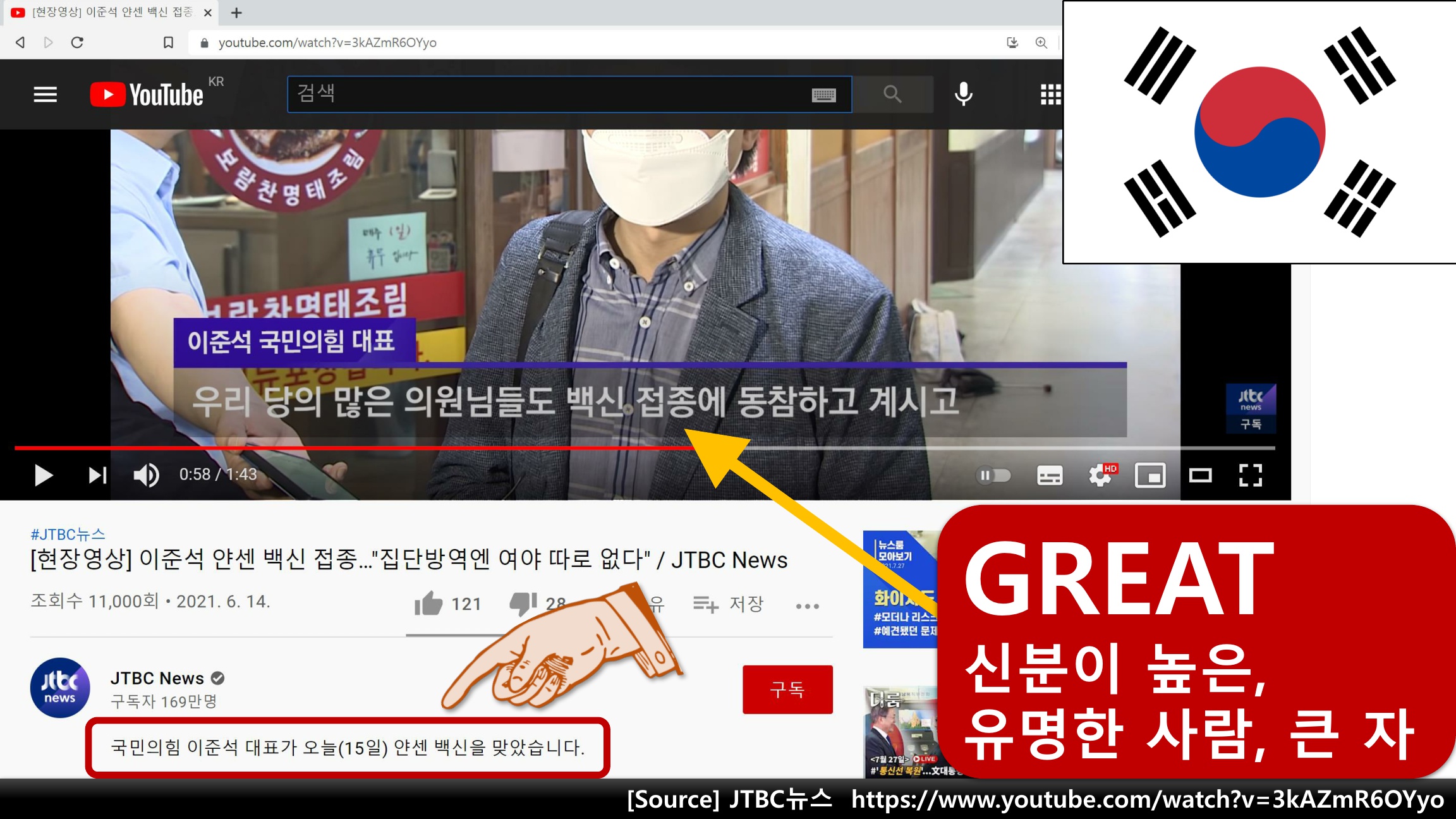The height and width of the screenshot is (819, 1456).
Task: Start voice search with the microphone
Action: 963,94
